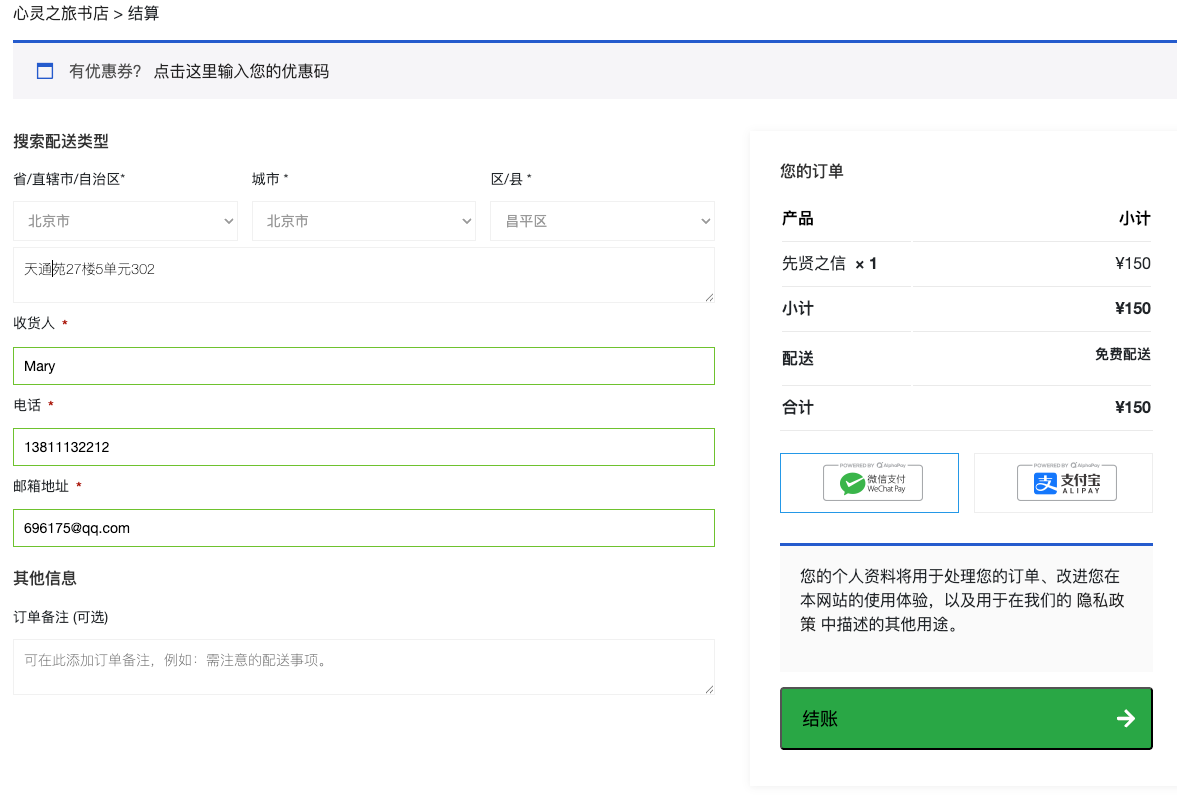Select WeChat Pay payment option
Image resolution: width=1177 pixels, height=806 pixels.
coord(868,483)
